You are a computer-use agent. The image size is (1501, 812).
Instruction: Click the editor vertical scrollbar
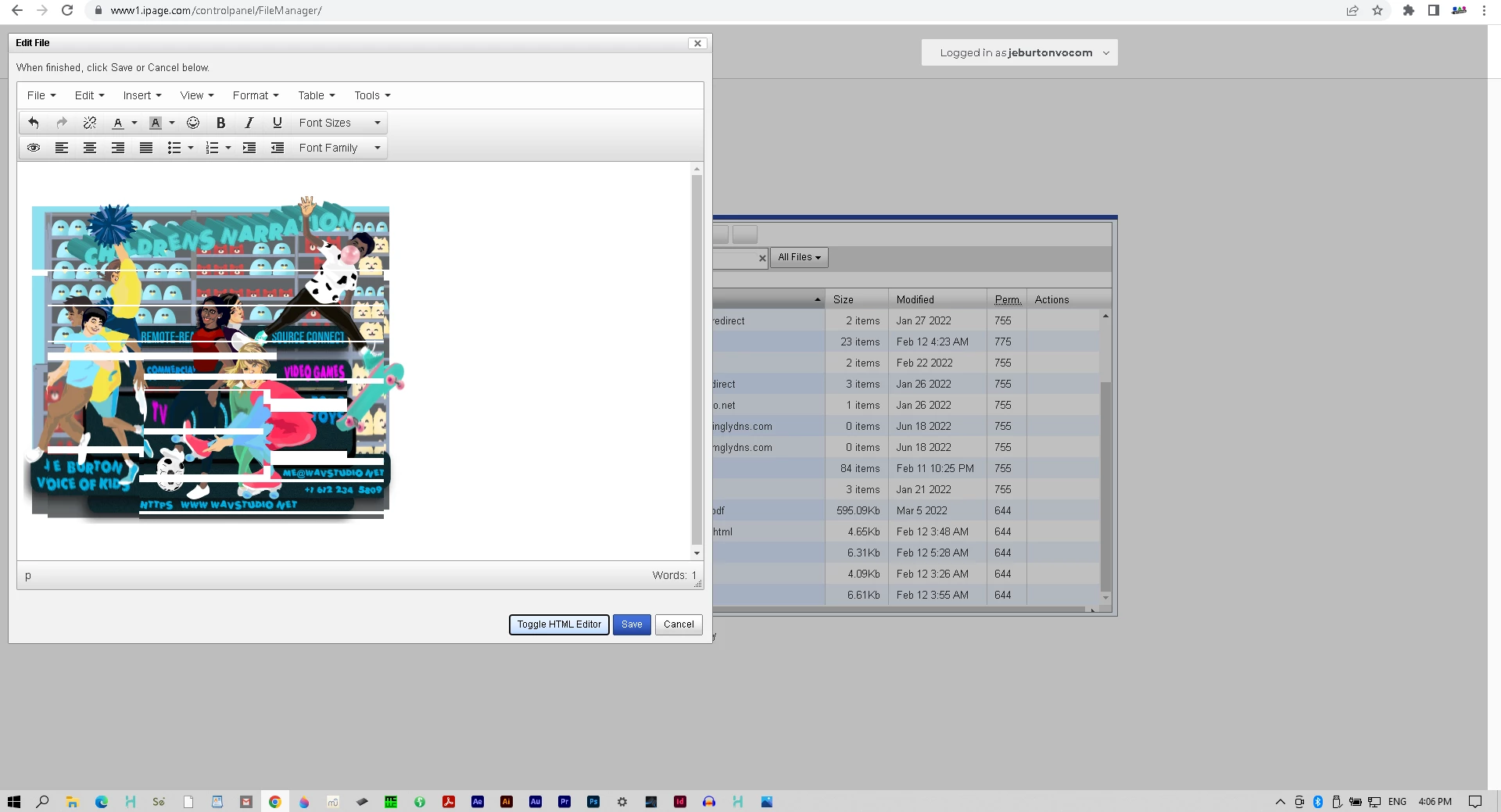(697, 359)
